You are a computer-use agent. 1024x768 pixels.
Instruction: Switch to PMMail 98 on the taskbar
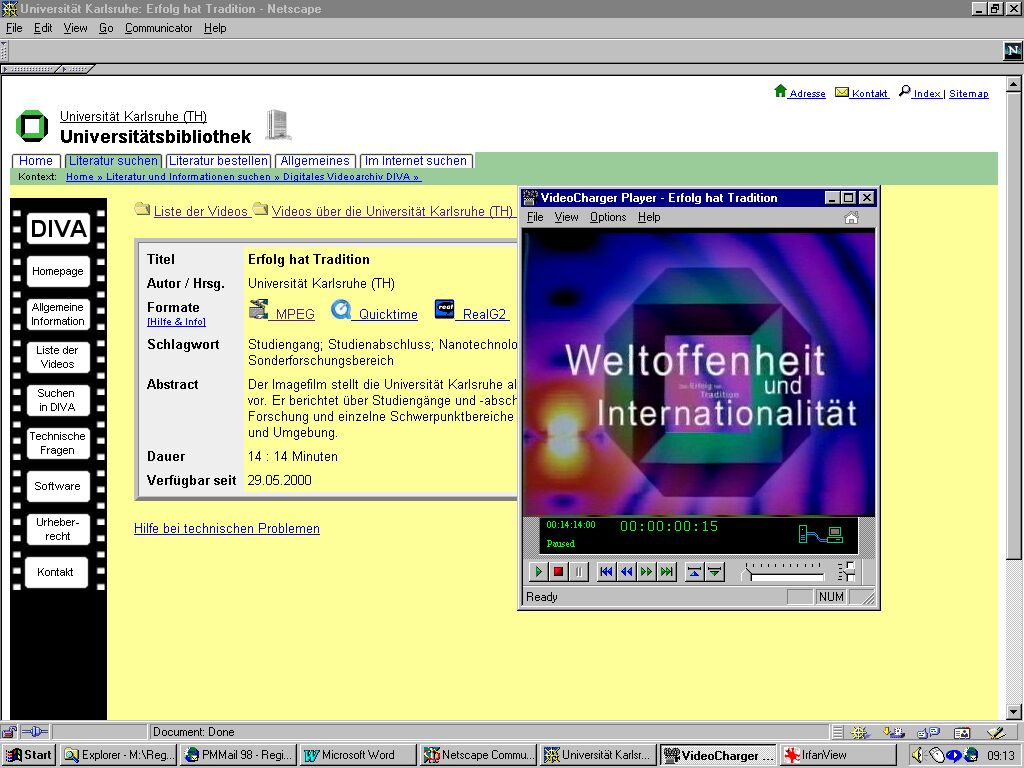click(239, 755)
